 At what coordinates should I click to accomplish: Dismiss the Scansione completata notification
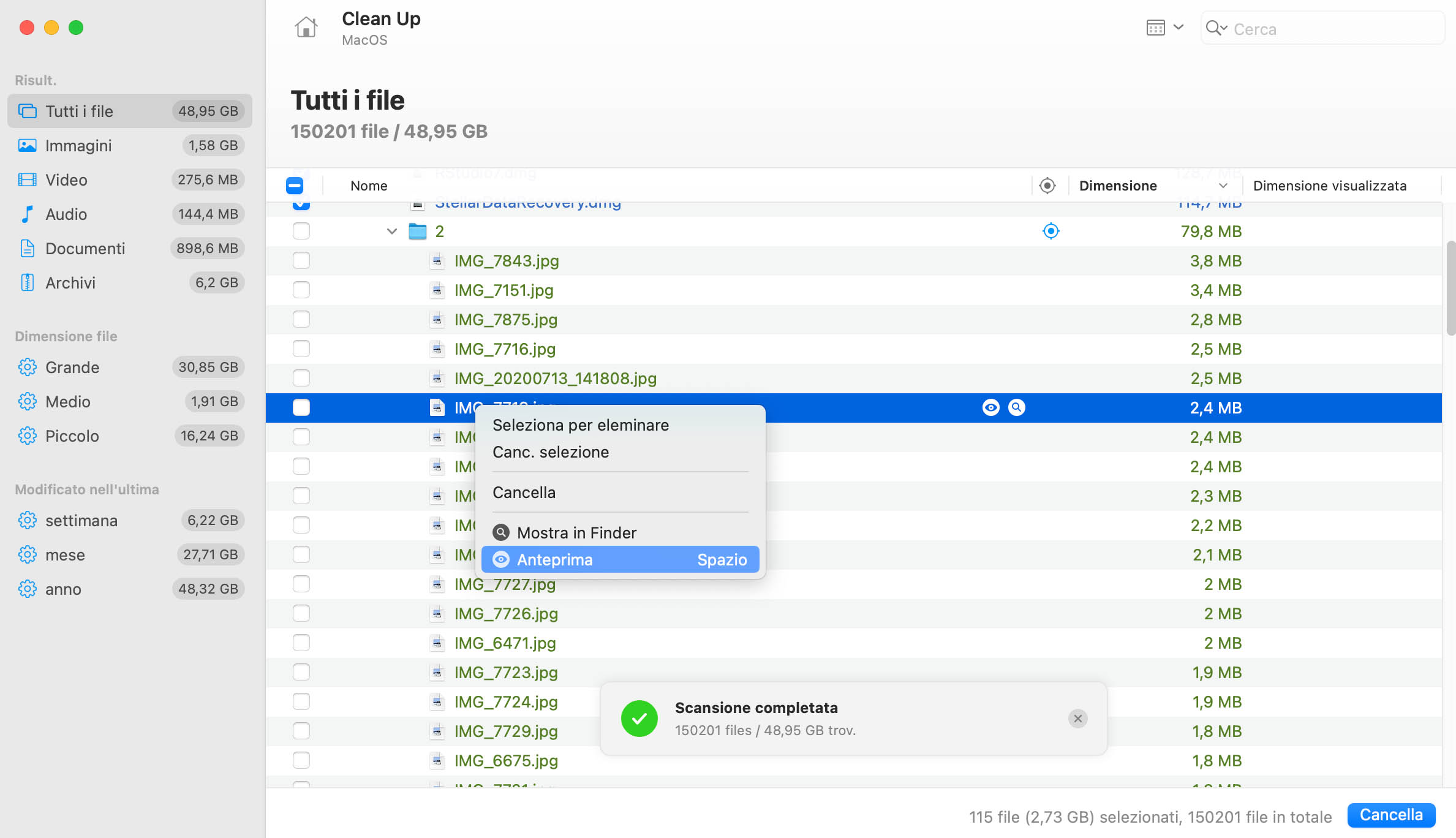1078,719
